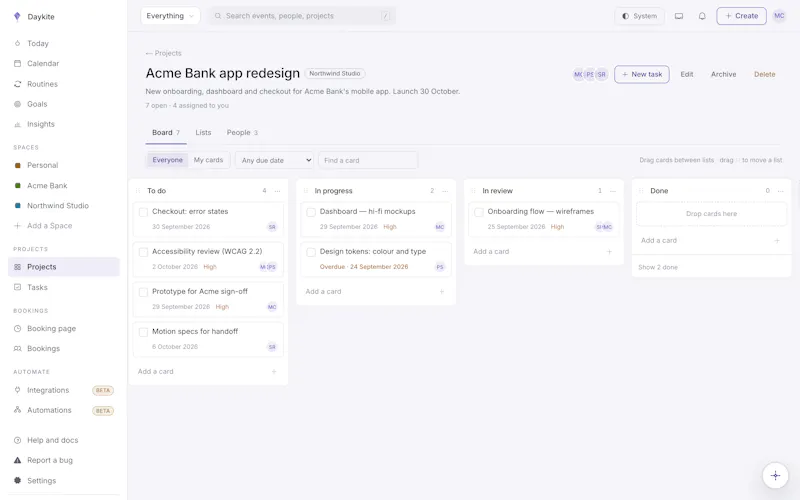Expand Show 2 done in Done column
The height and width of the screenshot is (500, 800).
658,267
